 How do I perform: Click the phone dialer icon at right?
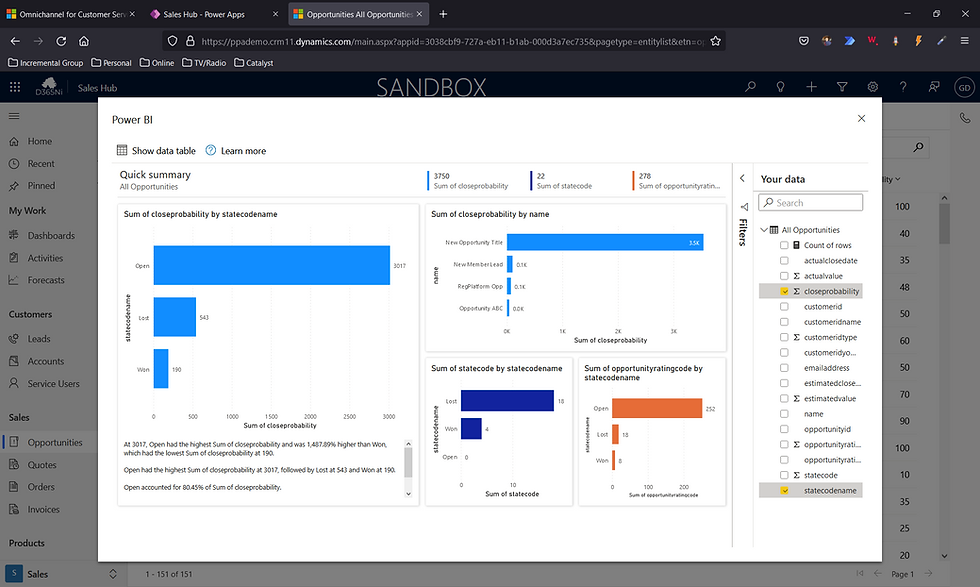[x=964, y=118]
